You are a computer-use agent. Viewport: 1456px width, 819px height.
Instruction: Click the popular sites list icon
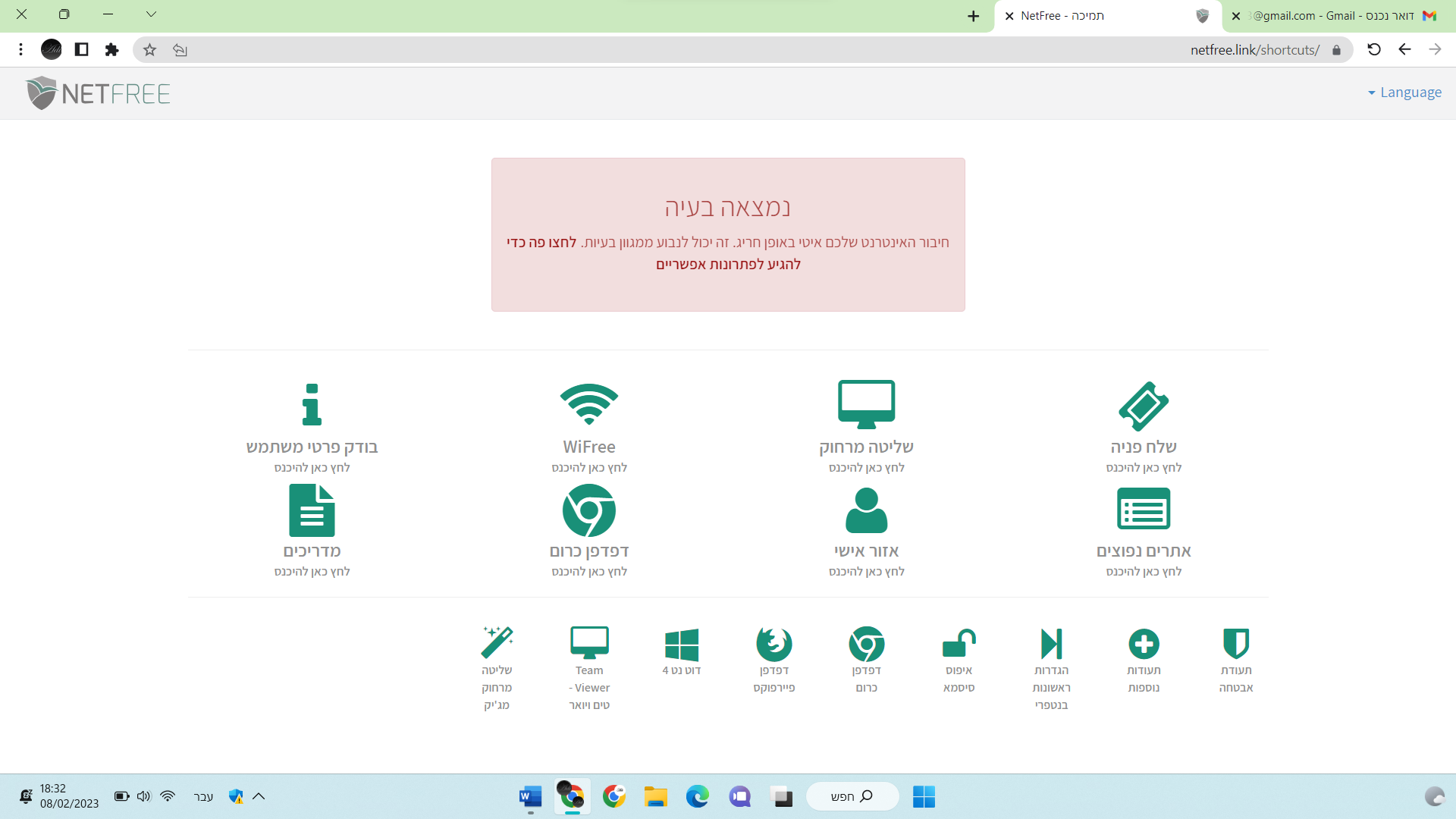1144,509
